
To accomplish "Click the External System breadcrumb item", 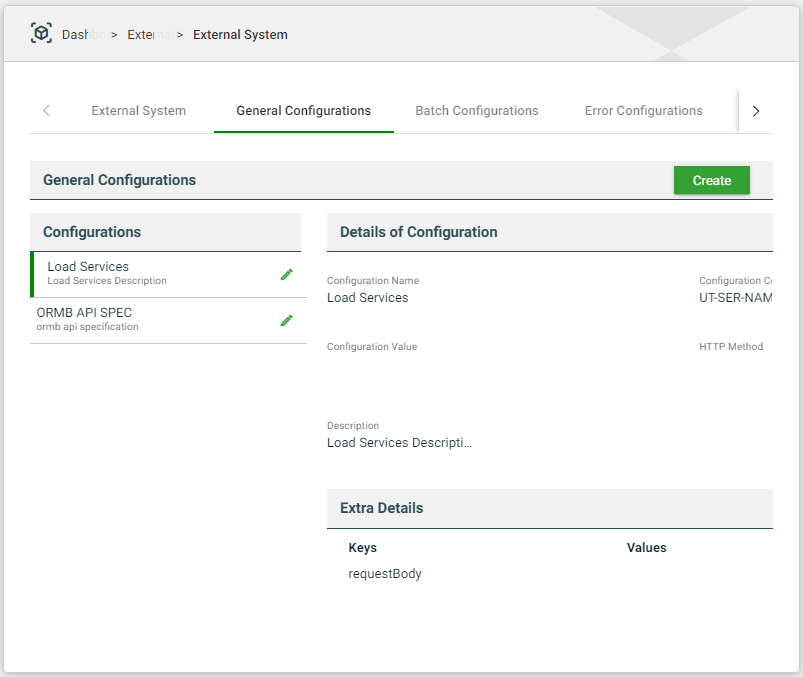I will click(x=240, y=35).
